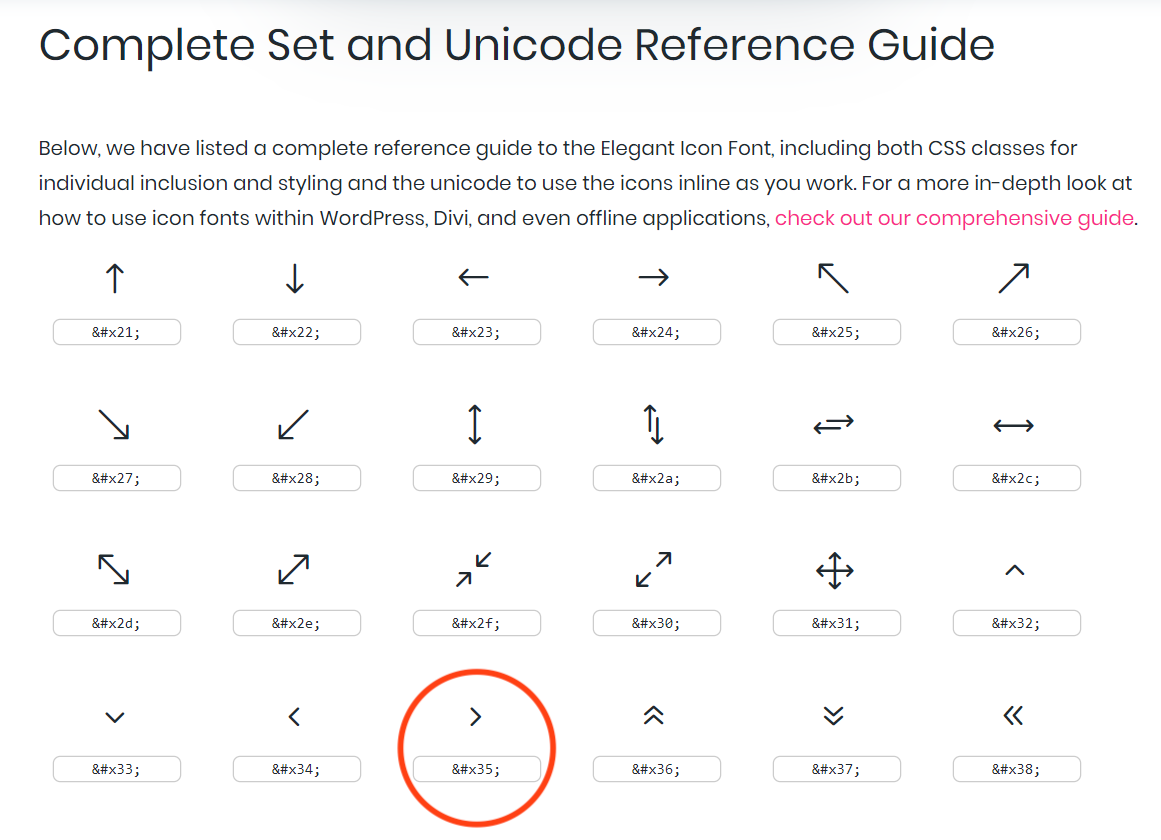Open the comprehensive guide link

click(x=954, y=218)
